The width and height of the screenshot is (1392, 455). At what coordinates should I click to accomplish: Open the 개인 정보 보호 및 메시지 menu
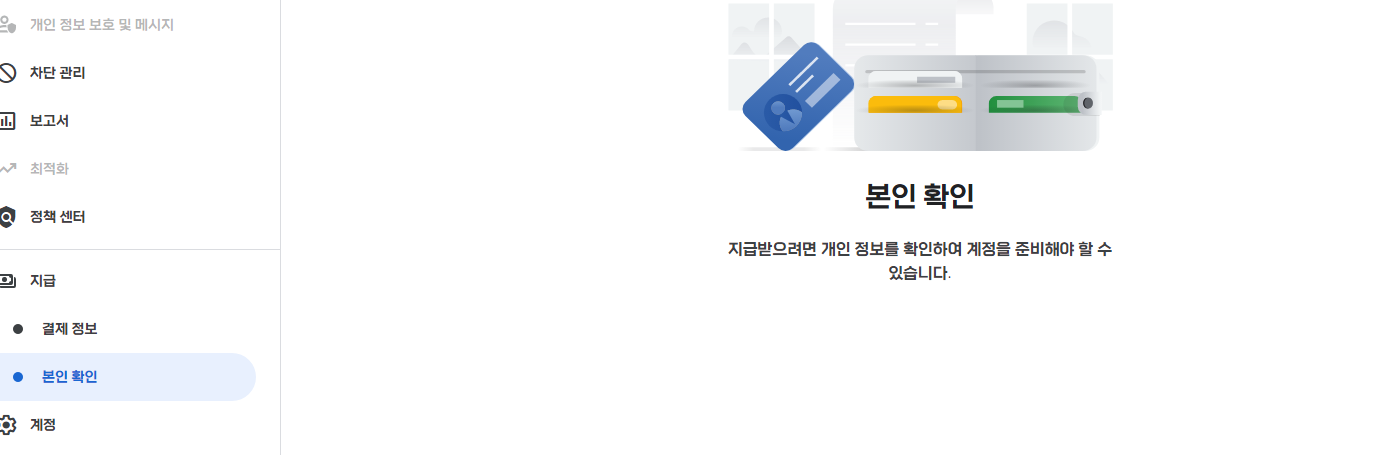tap(102, 25)
